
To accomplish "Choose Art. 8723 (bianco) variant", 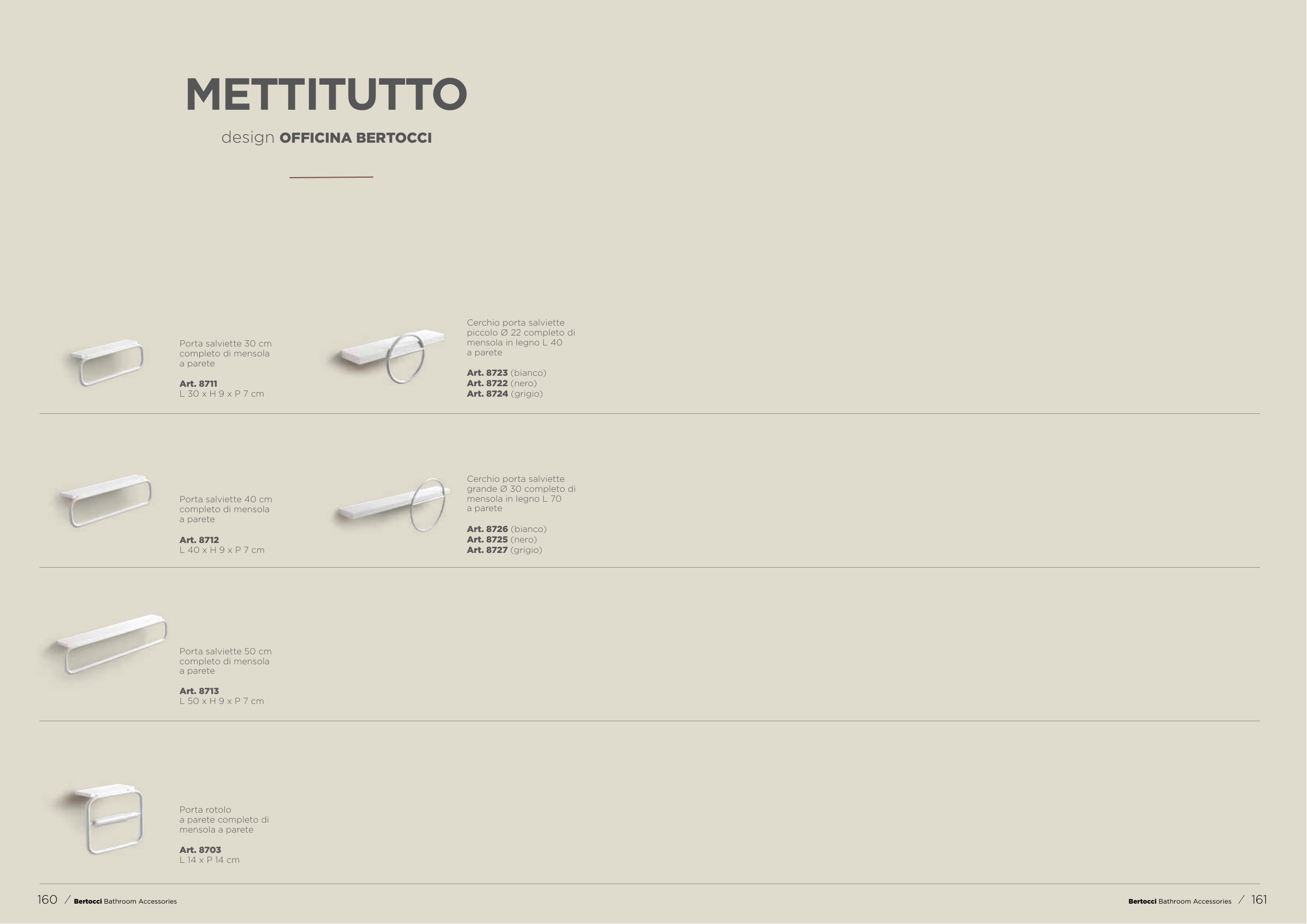I will click(506, 373).
